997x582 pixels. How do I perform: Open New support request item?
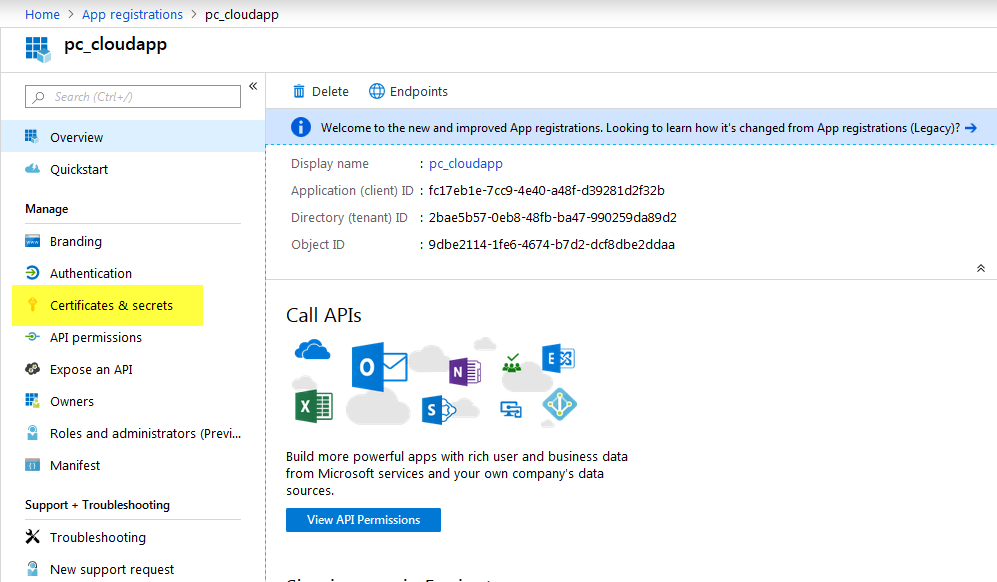(112, 569)
